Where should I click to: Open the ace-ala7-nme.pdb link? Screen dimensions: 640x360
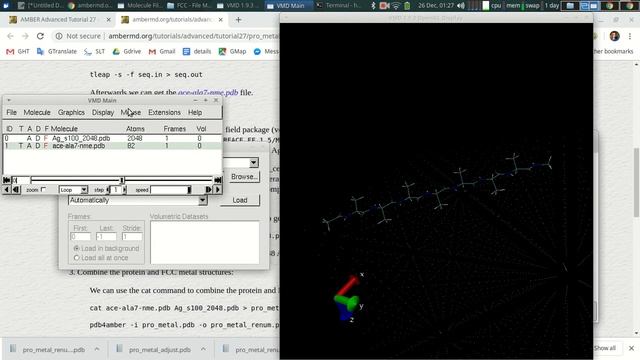pyautogui.click(x=208, y=93)
